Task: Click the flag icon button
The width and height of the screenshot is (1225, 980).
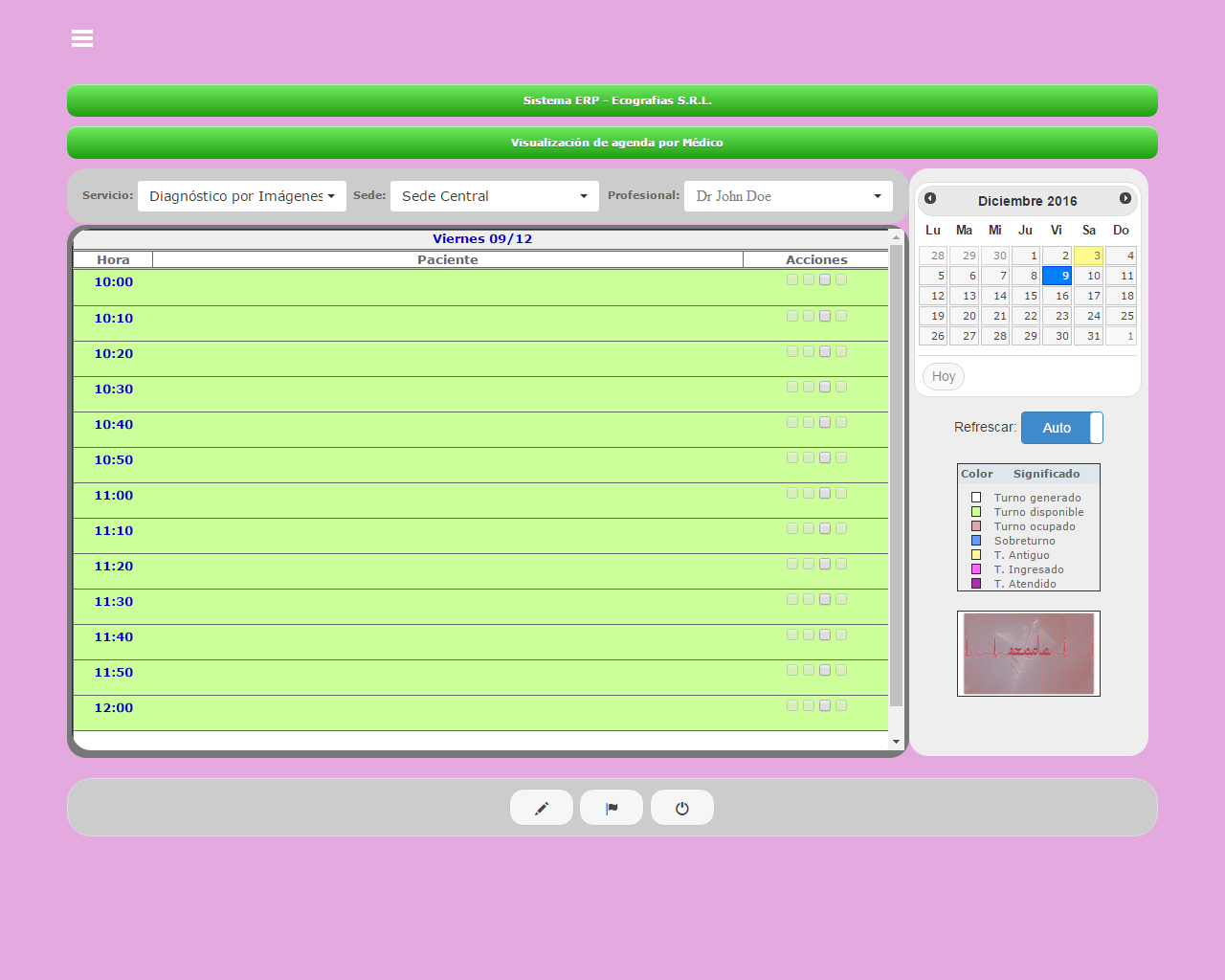Action: coord(612,808)
